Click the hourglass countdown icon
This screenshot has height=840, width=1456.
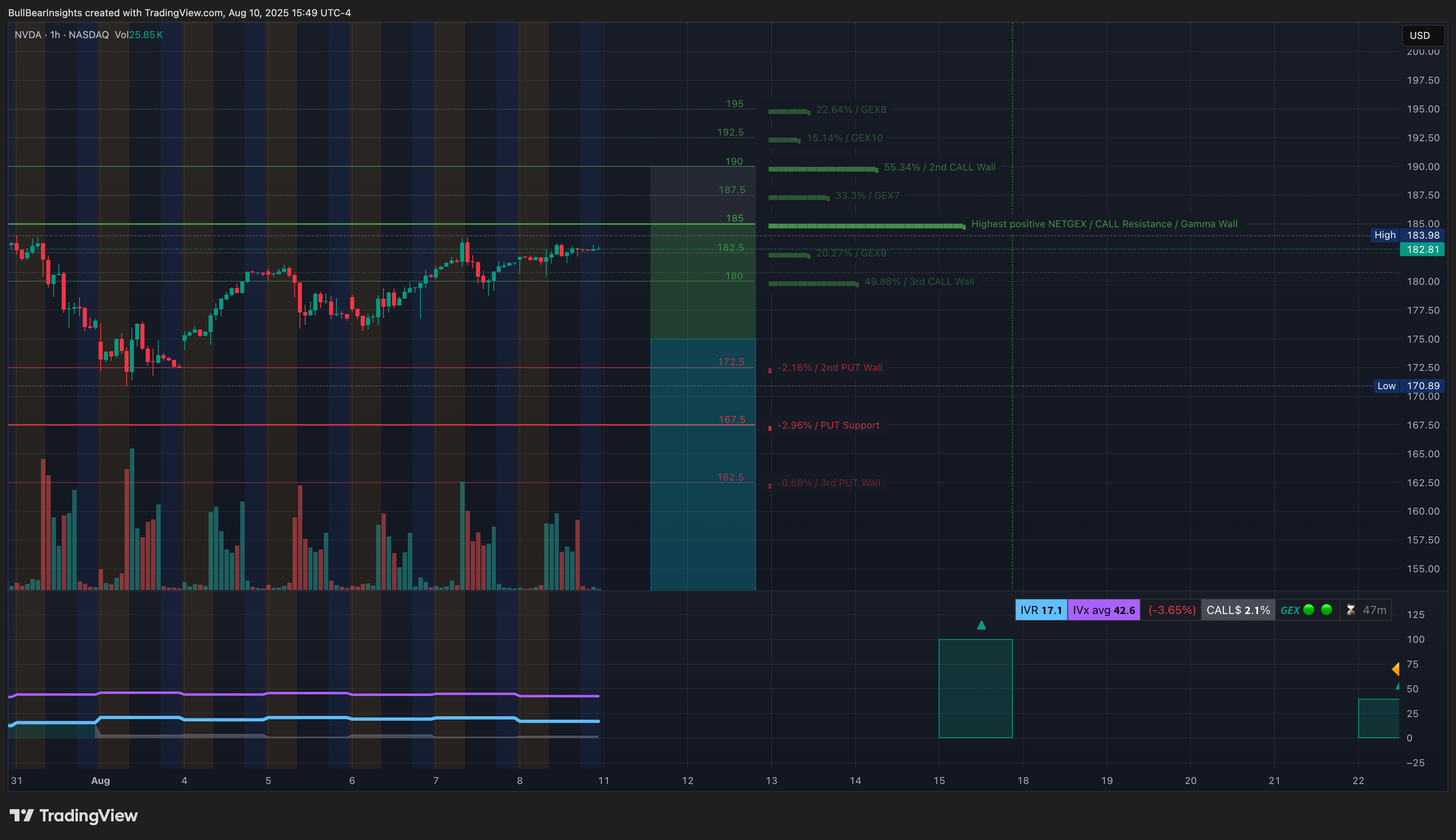coord(1350,610)
